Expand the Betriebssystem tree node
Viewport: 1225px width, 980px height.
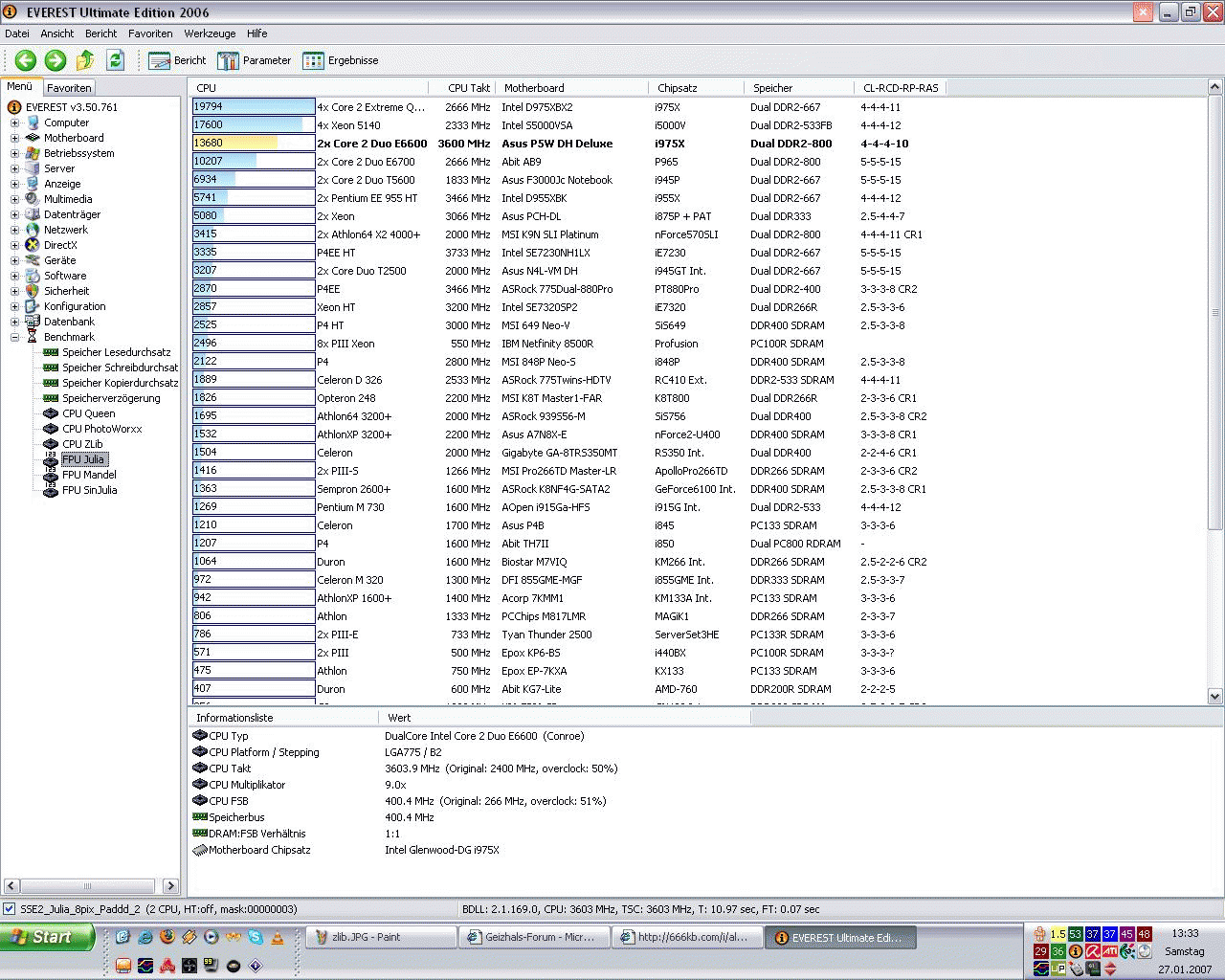pos(14,153)
